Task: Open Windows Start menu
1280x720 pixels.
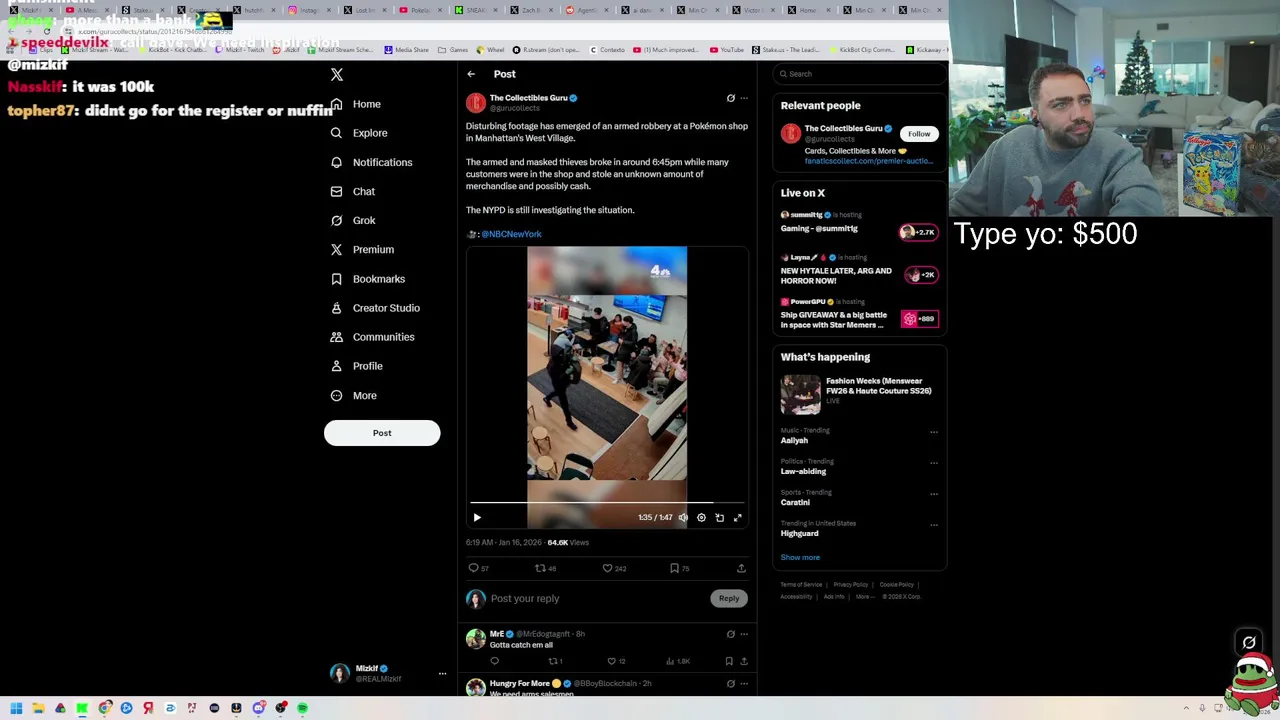Action: (16, 708)
